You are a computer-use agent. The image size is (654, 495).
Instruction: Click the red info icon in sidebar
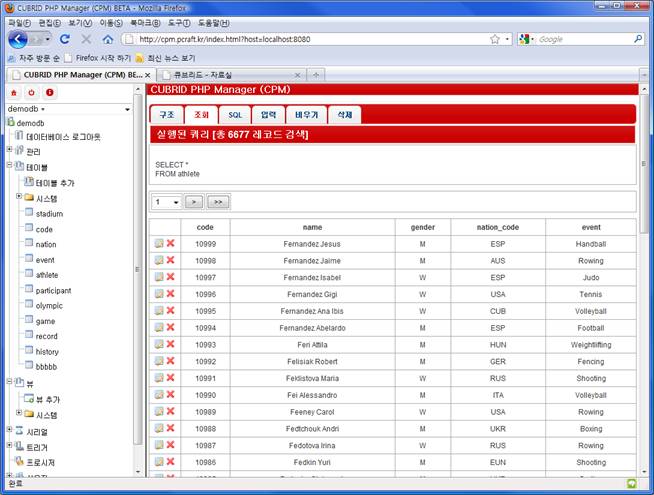(x=50, y=93)
